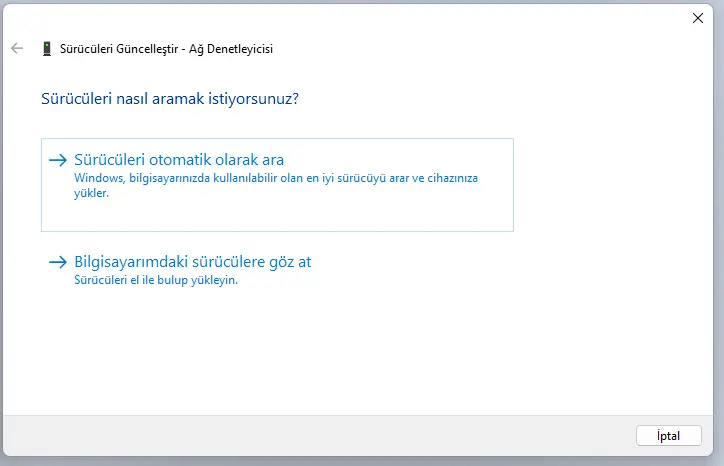This screenshot has height=466, width=724.
Task: Click description starting Windows, bilgisayarınızda kullanılabilir
Action: (x=276, y=185)
